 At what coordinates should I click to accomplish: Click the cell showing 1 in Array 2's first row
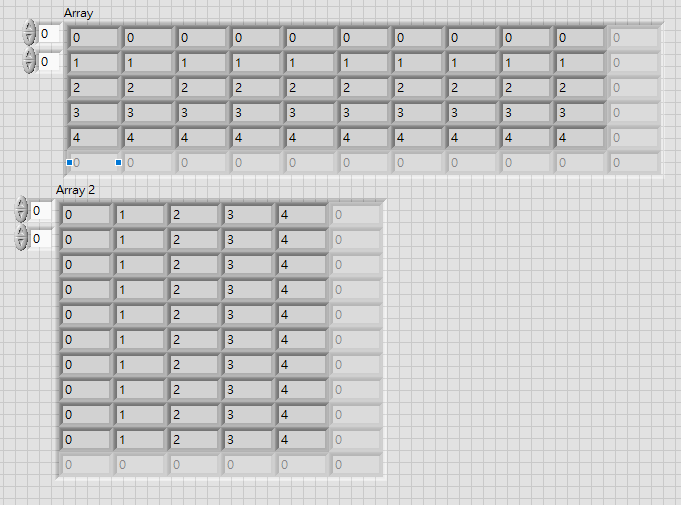(140, 215)
